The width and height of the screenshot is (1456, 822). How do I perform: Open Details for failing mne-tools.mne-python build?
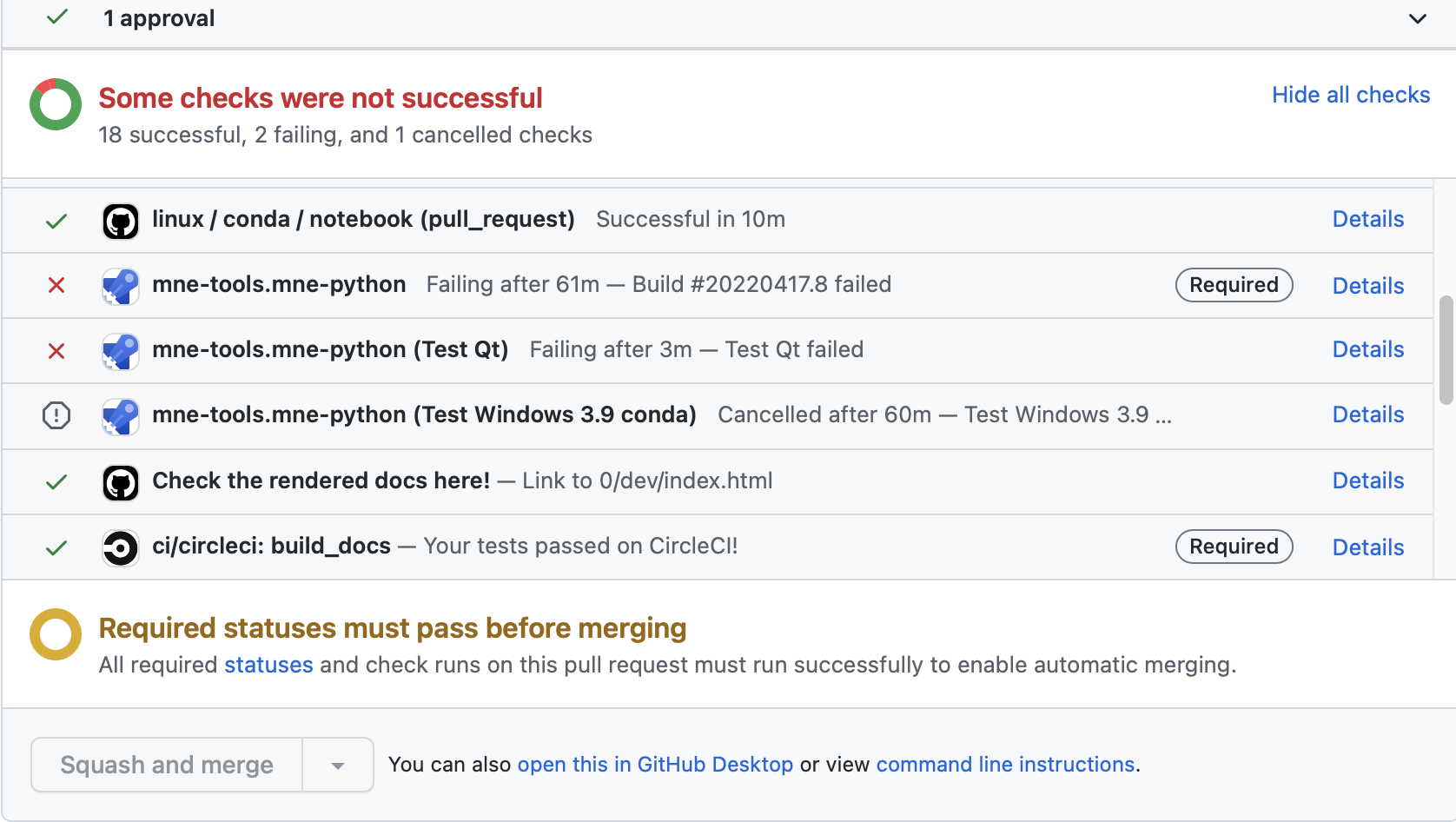pyautogui.click(x=1367, y=286)
